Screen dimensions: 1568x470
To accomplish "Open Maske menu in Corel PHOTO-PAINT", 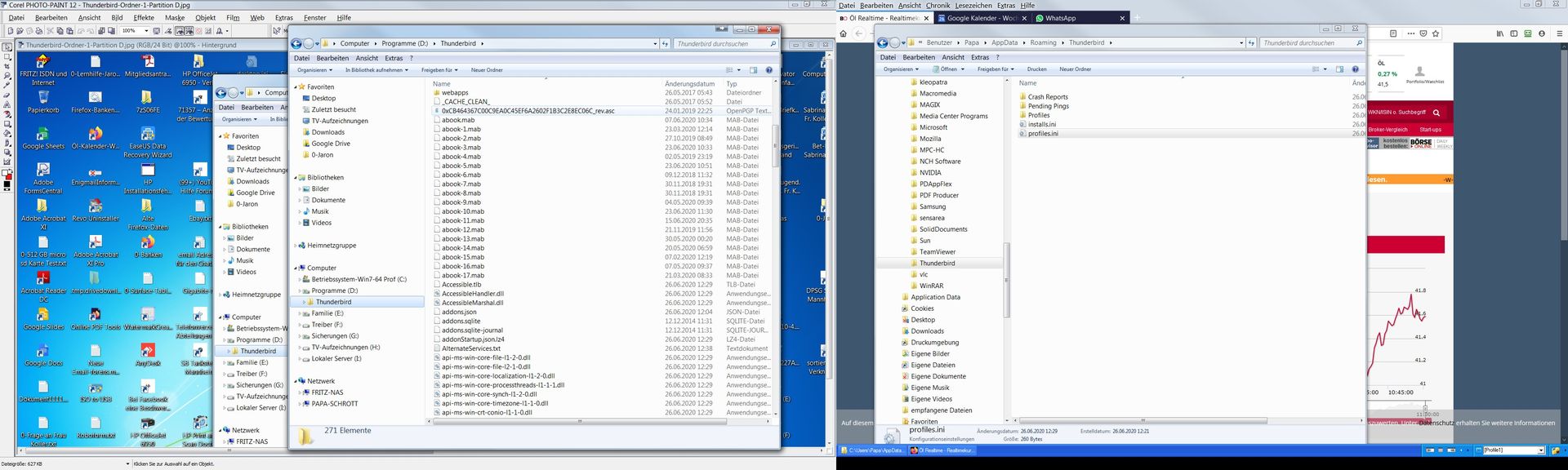I will [x=175, y=17].
